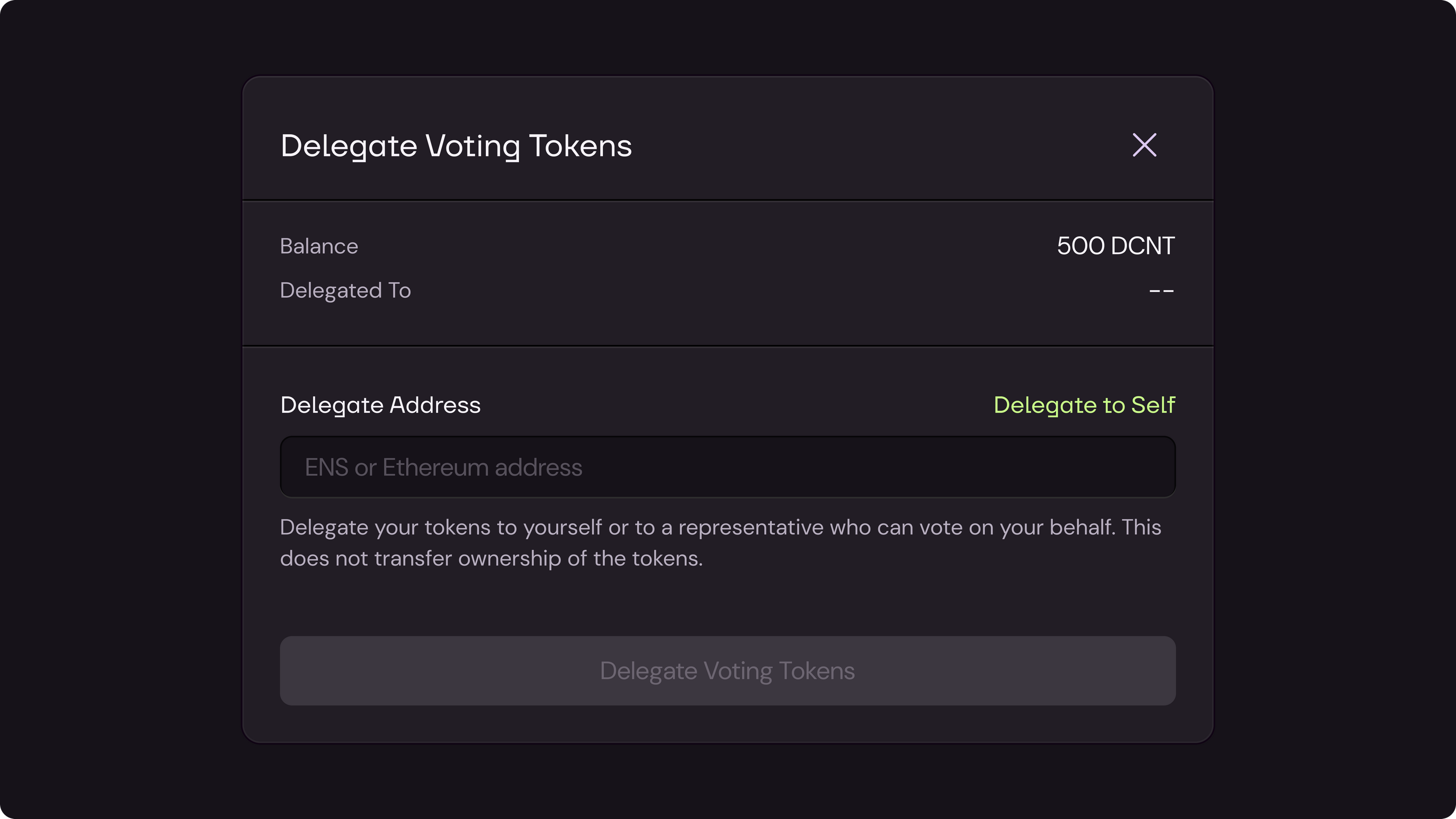Click the Delegate Voting Tokens dialog heading
This screenshot has width=1456, height=819.
pyautogui.click(x=456, y=147)
